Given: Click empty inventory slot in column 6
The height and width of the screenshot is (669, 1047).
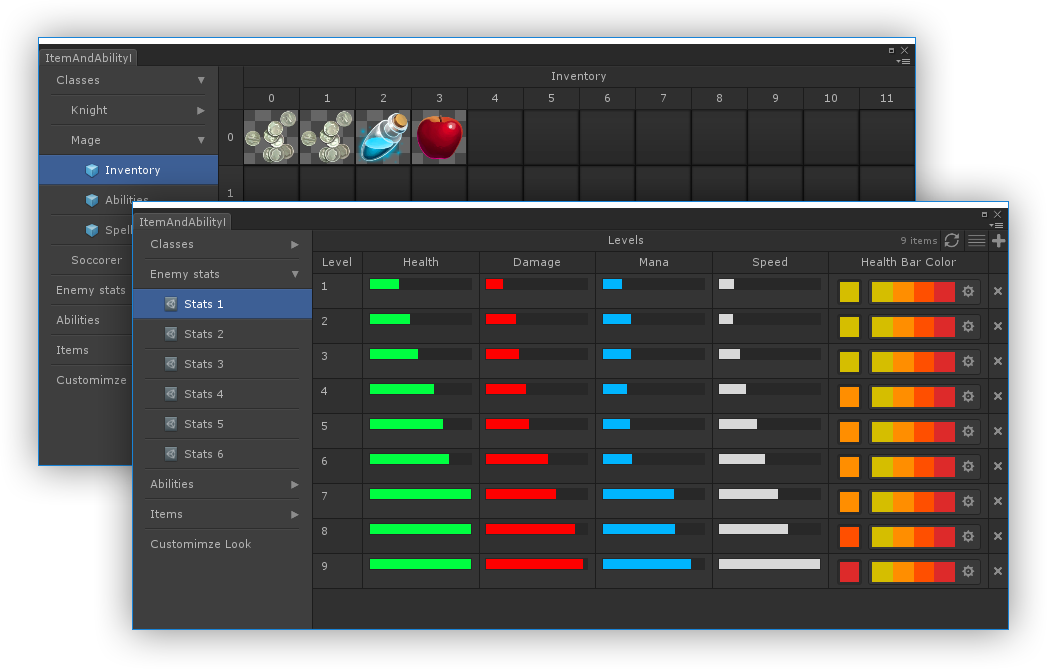Looking at the screenshot, I should tap(607, 137).
